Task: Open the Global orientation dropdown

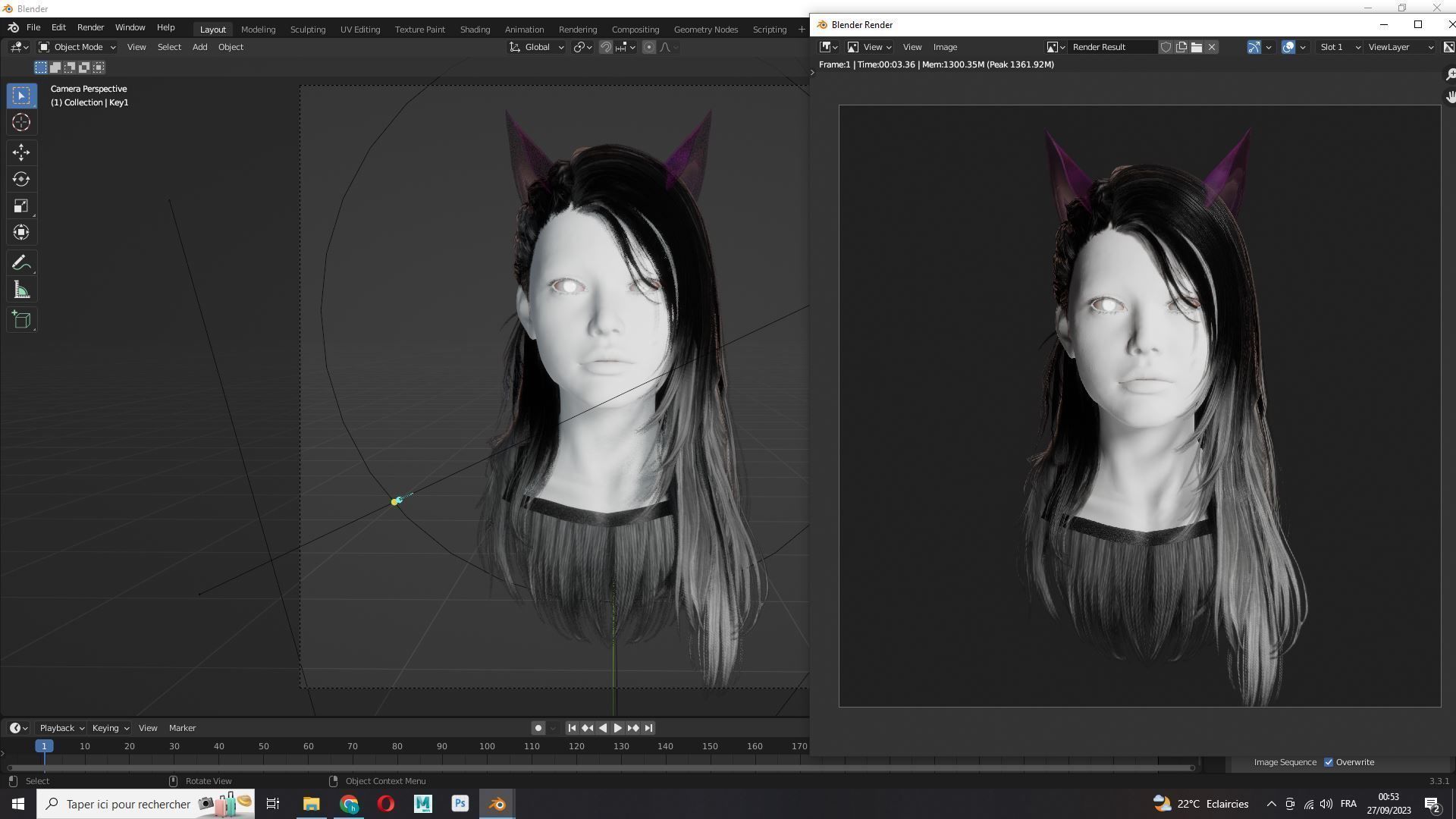Action: (x=537, y=47)
